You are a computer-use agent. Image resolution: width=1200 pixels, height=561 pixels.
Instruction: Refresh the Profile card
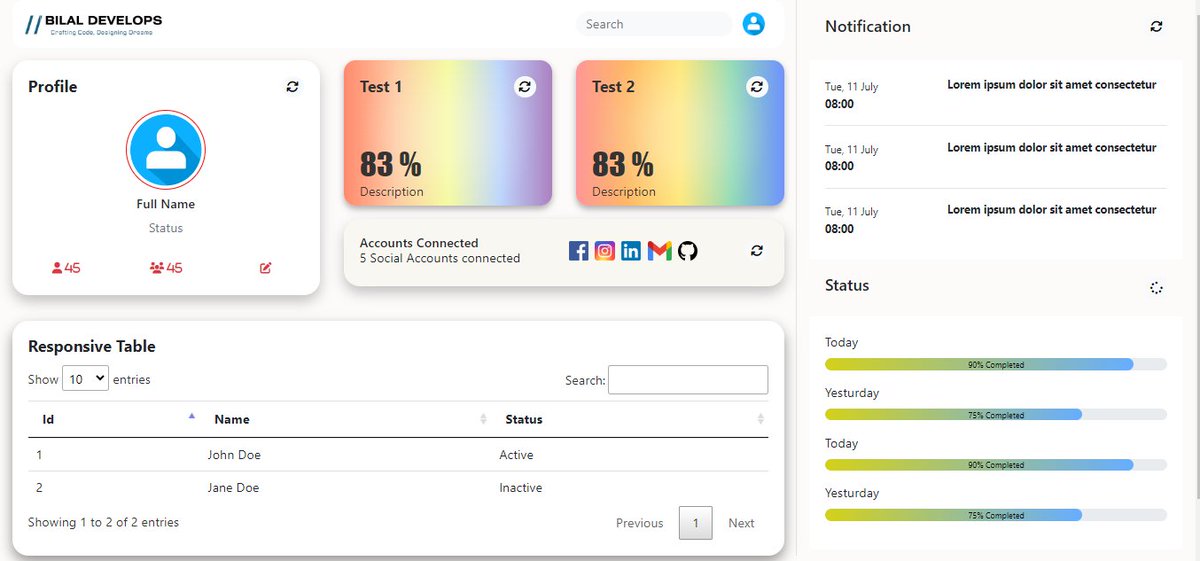(x=292, y=87)
